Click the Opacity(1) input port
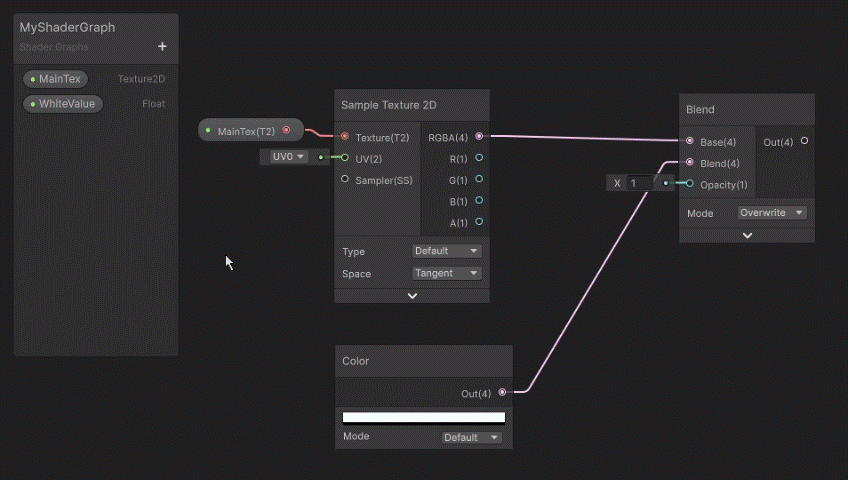This screenshot has width=848, height=480. pos(689,184)
